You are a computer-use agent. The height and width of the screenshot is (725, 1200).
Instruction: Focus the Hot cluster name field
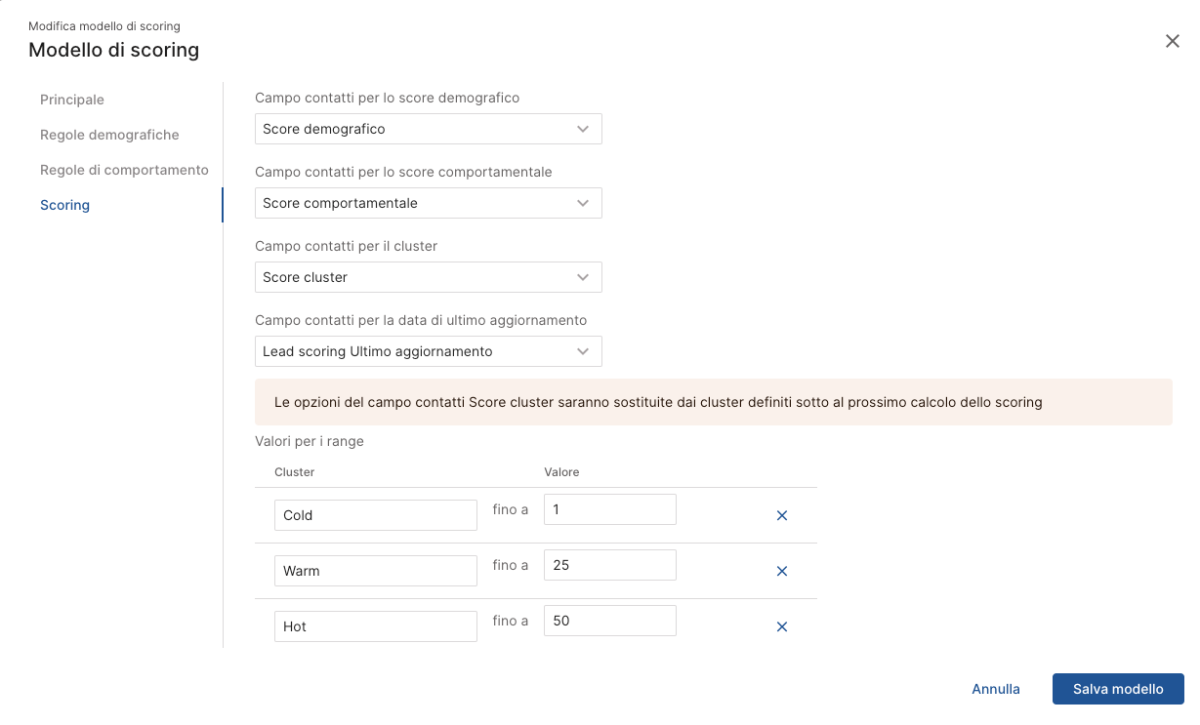coord(375,627)
